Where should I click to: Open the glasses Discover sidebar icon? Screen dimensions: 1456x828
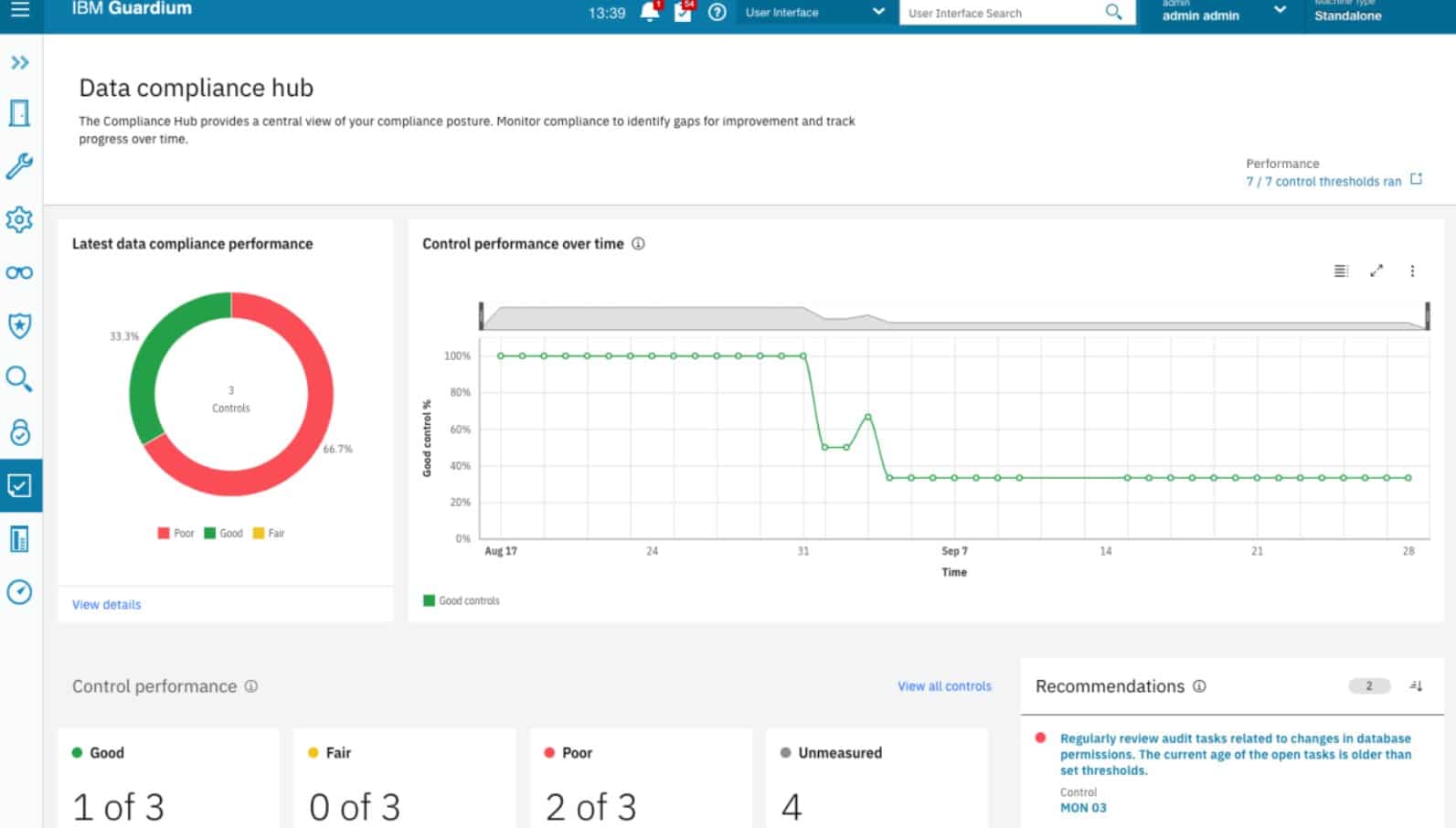[x=20, y=272]
